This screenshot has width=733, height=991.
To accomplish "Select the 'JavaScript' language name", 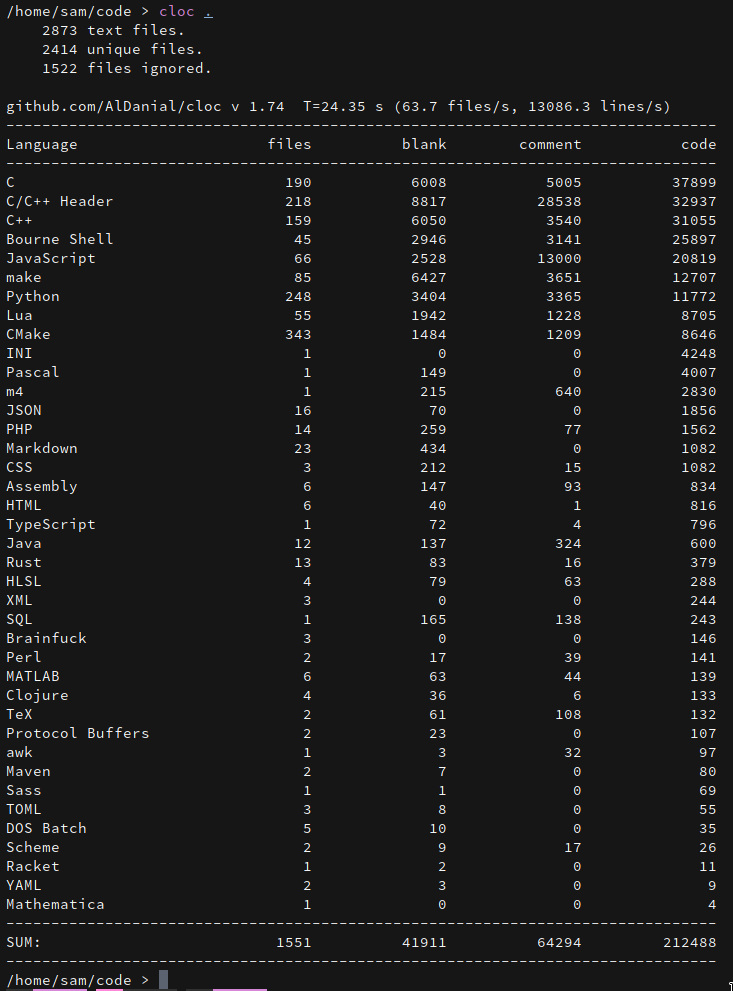I will coord(51,258).
